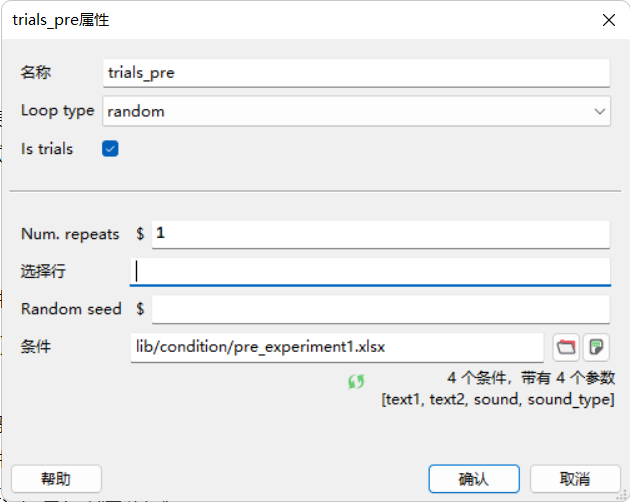
Task: Cancel with the 取消 button
Action: [x=575, y=479]
